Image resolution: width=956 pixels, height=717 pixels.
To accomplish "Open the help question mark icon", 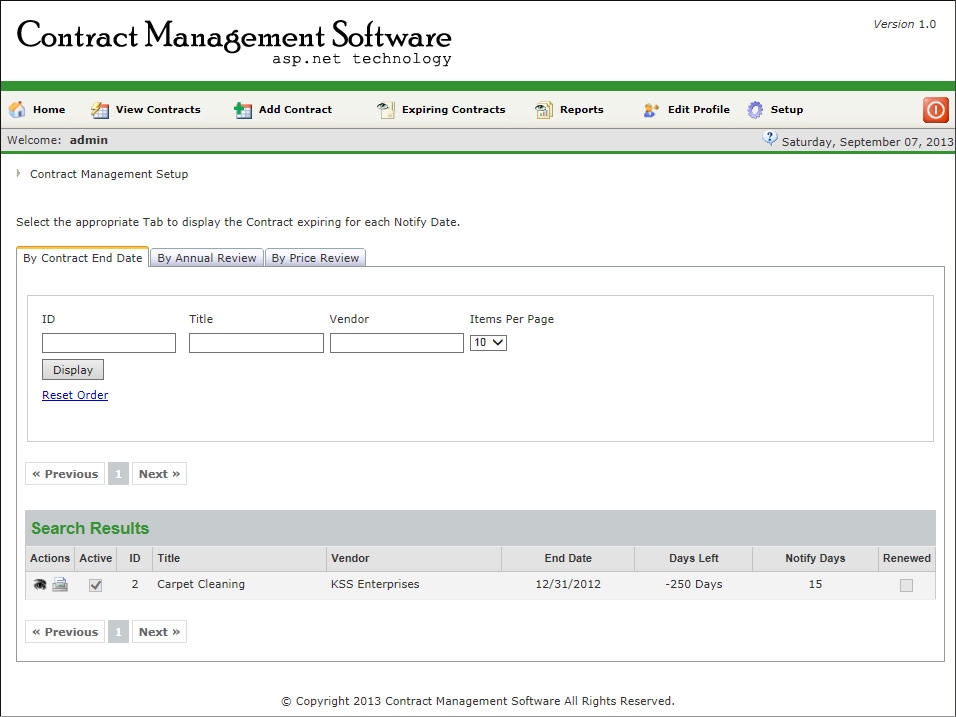I will click(770, 139).
